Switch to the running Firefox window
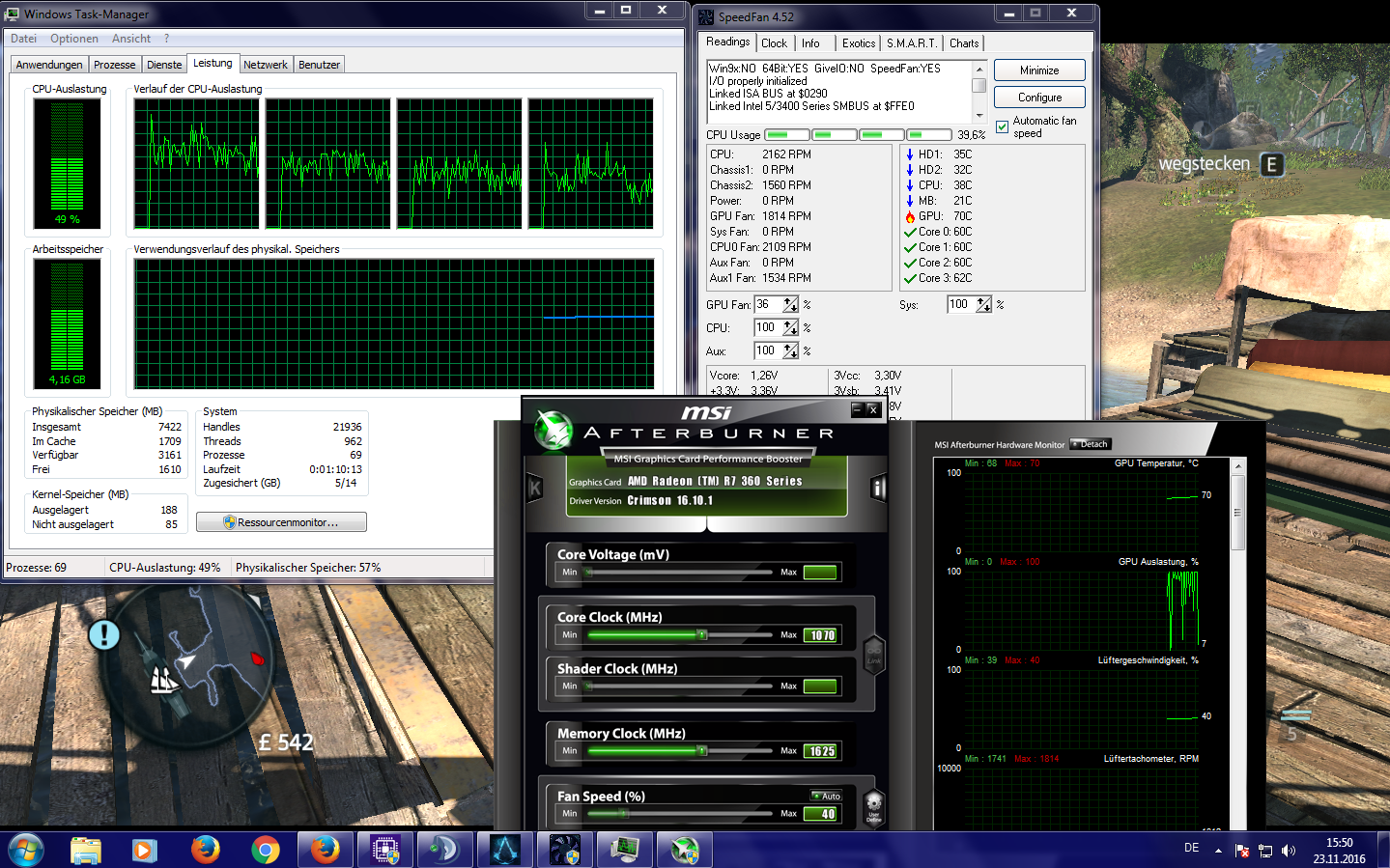Image resolution: width=1390 pixels, height=868 pixels. click(326, 850)
